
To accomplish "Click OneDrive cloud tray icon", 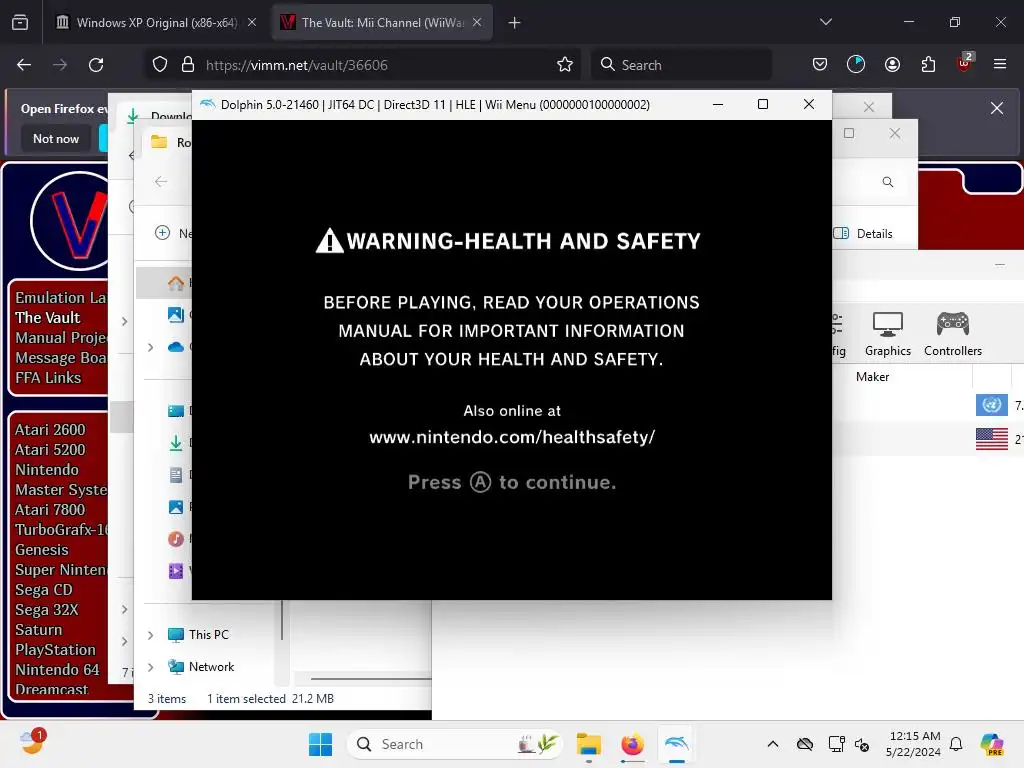I will pyautogui.click(x=805, y=744).
